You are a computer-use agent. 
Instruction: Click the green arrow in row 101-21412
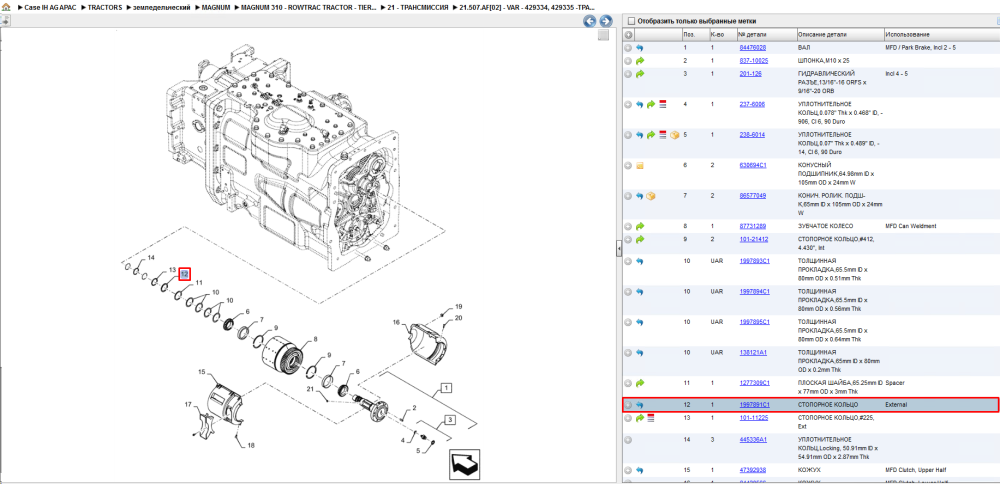click(640, 239)
